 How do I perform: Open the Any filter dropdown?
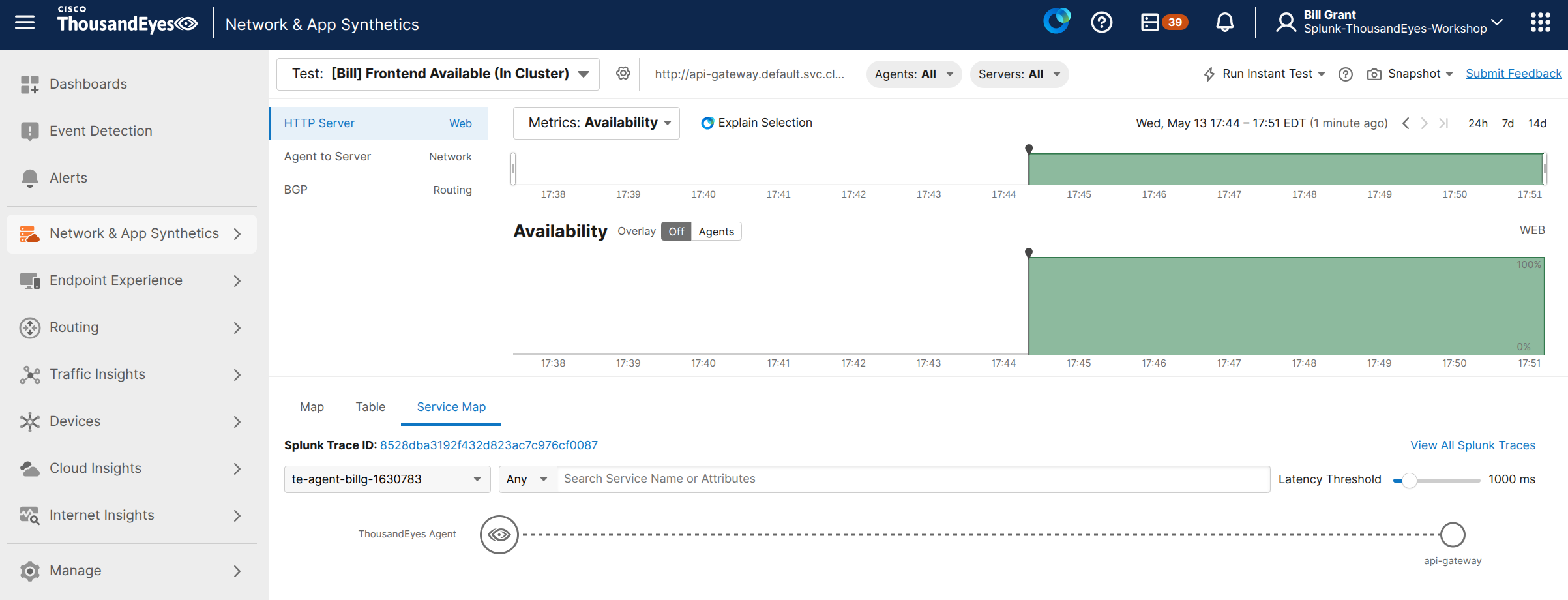coord(527,479)
